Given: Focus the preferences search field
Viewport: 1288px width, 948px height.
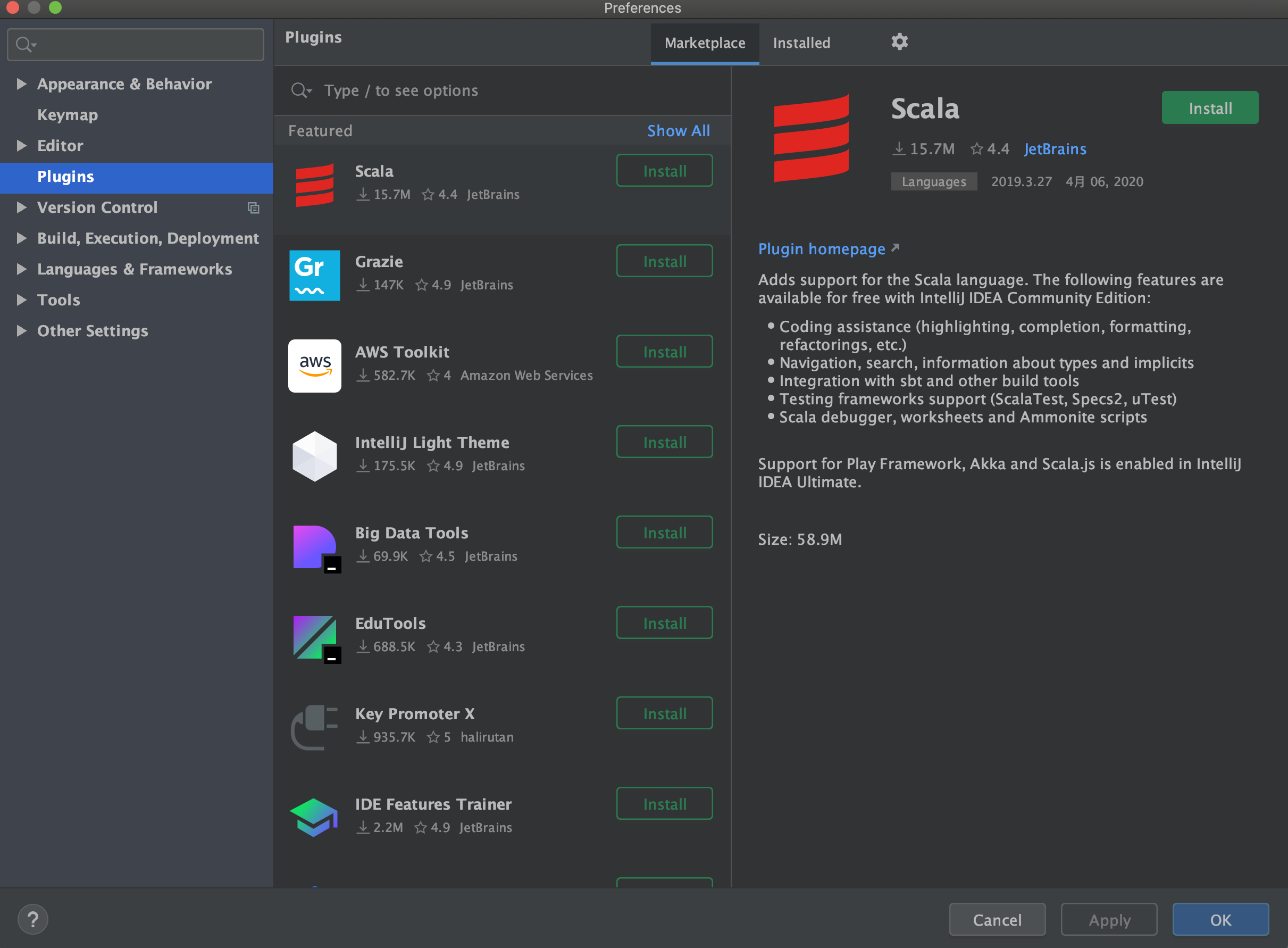Looking at the screenshot, I should 136,44.
